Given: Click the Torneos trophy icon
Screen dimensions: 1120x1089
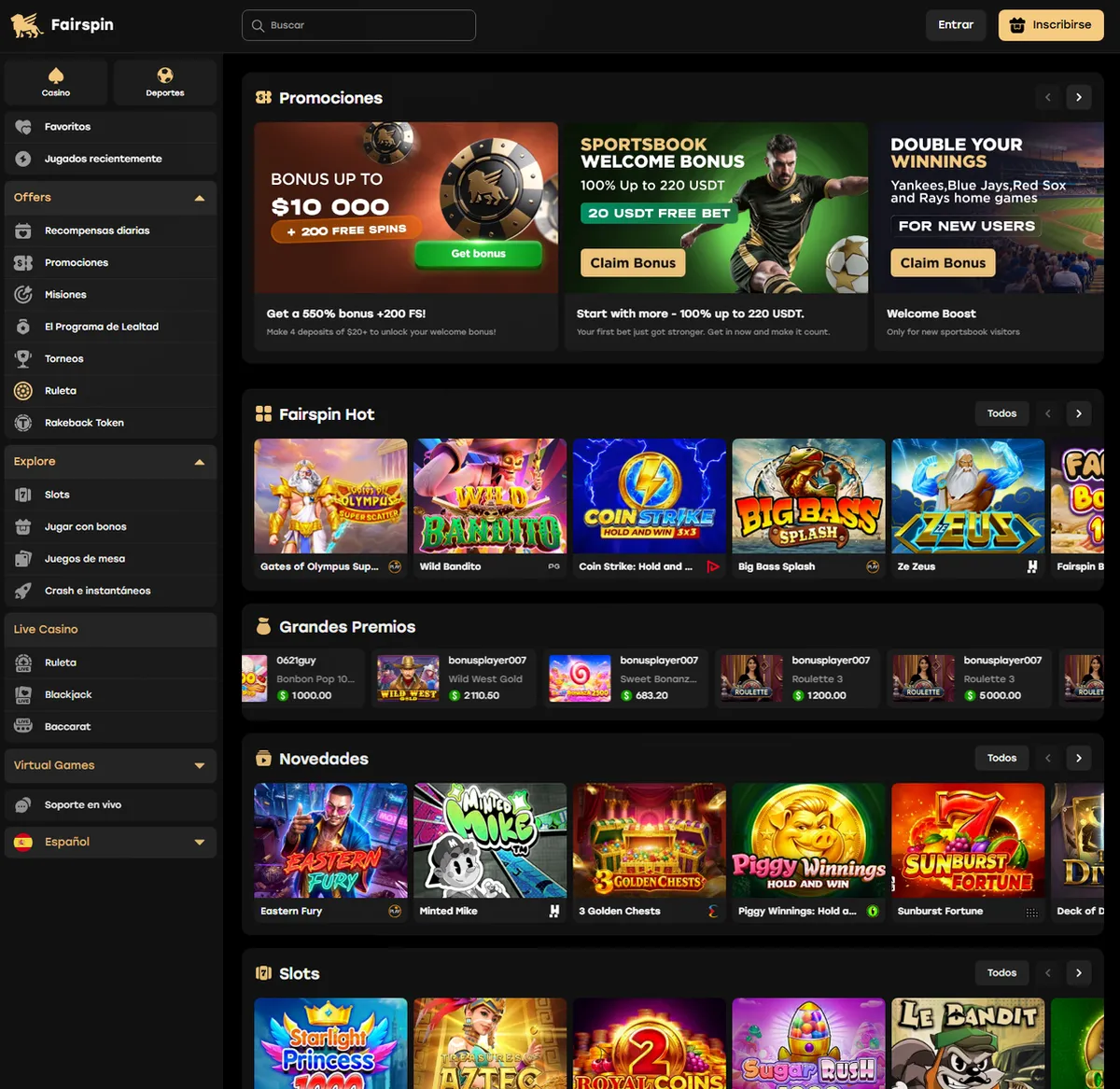Looking at the screenshot, I should point(23,358).
